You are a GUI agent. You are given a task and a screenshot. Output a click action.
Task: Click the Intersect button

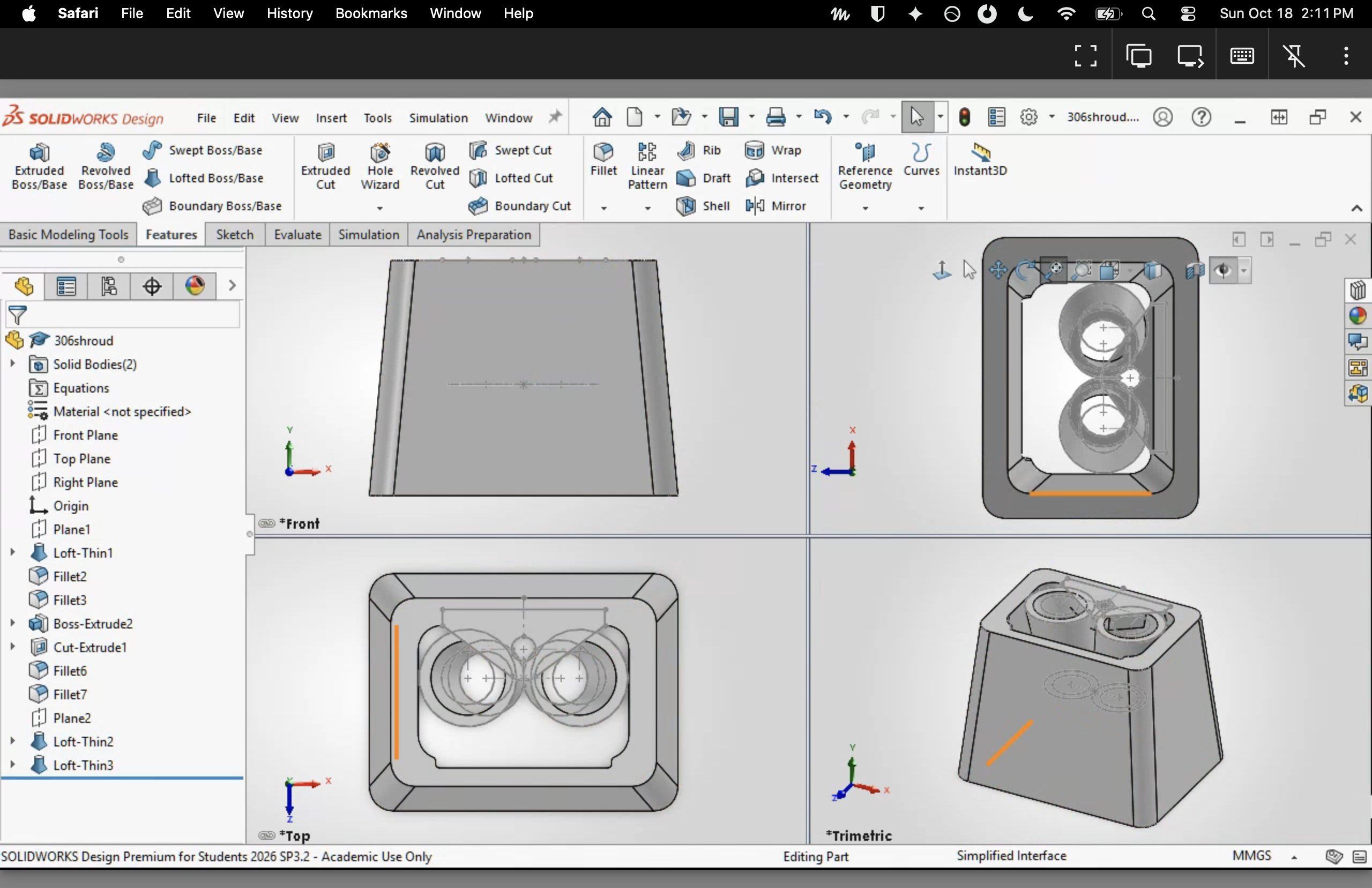(x=782, y=178)
